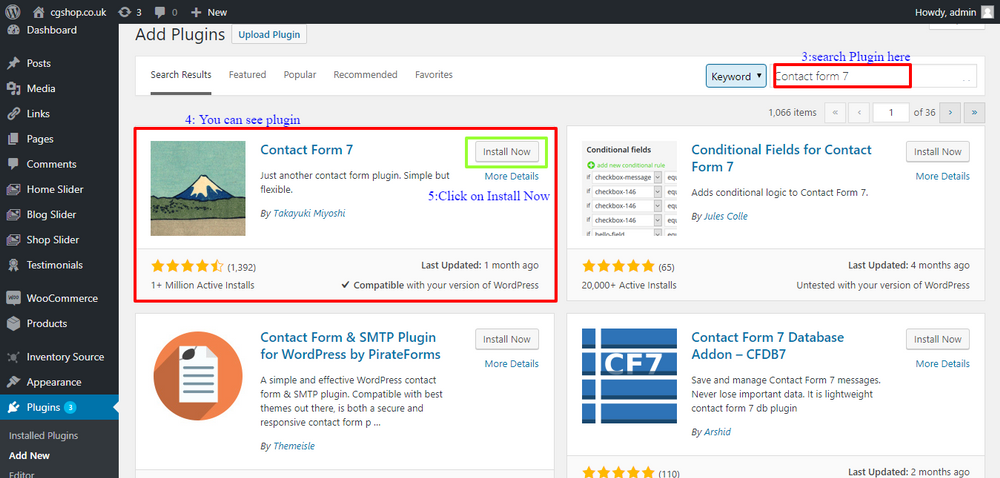Image resolution: width=1000 pixels, height=478 pixels.
Task: Click the plus New icon in admin bar
Action: pos(196,12)
